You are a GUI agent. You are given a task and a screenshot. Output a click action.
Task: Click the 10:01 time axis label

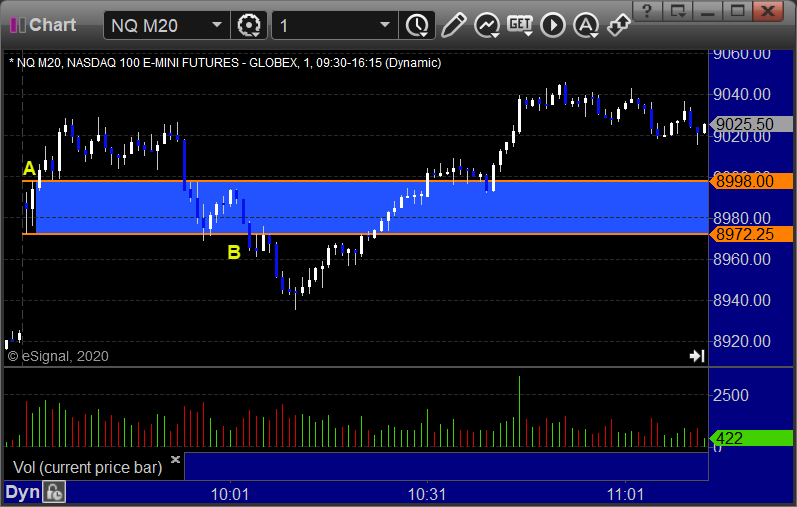click(230, 494)
